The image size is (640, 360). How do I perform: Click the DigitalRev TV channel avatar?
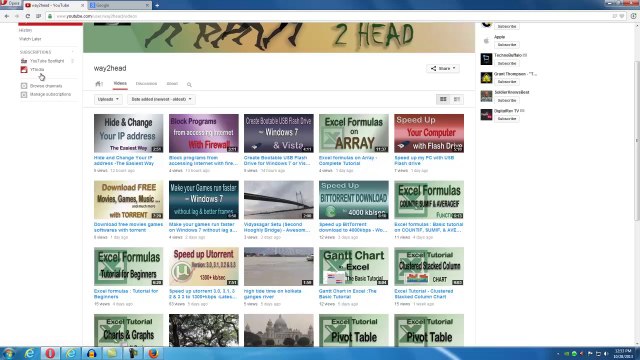(x=486, y=114)
